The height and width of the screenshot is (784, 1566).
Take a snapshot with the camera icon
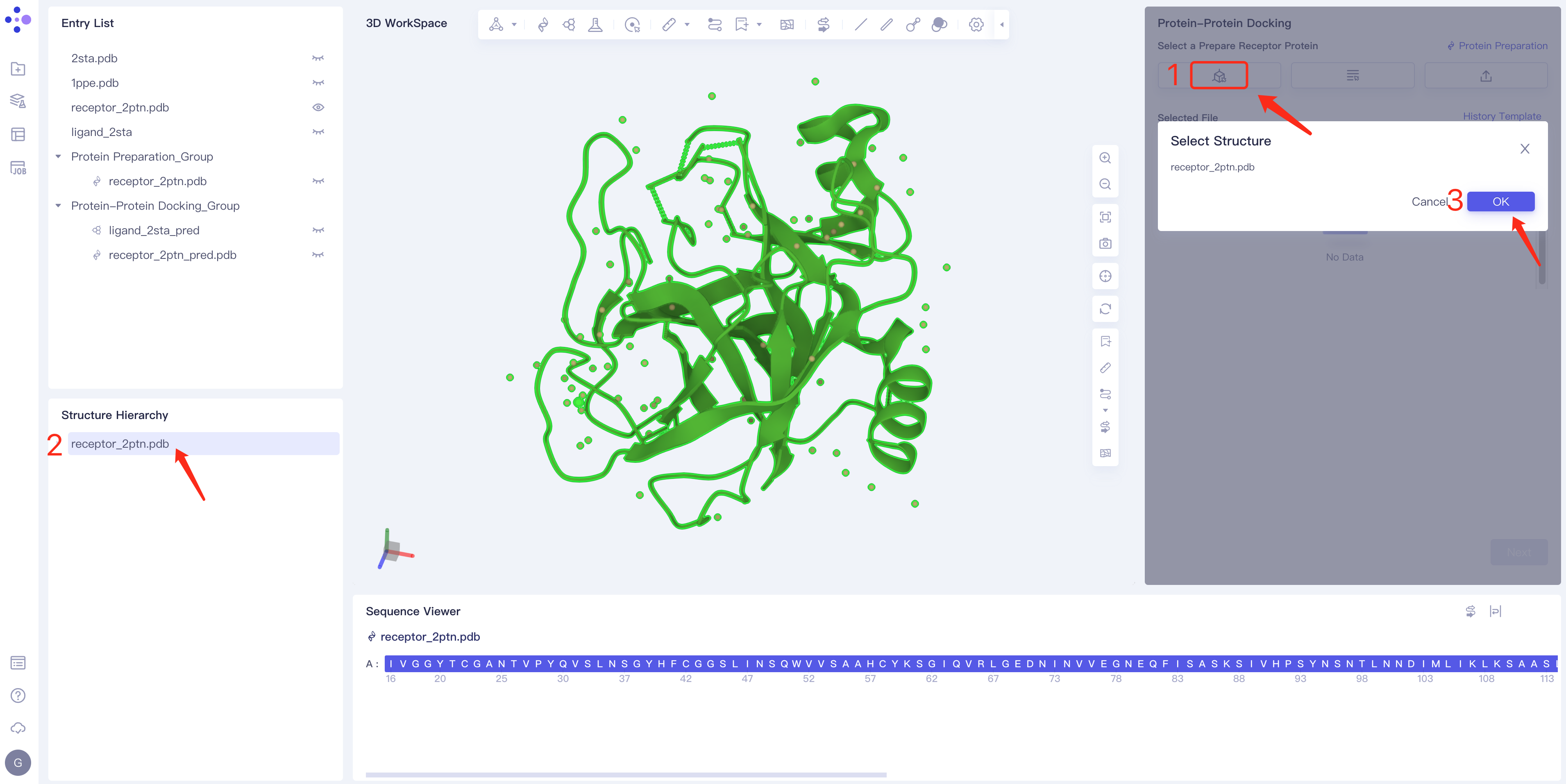pyautogui.click(x=1105, y=243)
